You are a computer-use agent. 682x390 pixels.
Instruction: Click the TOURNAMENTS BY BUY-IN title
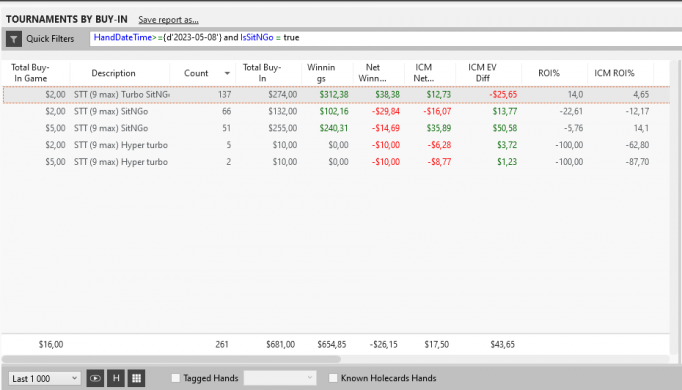pyautogui.click(x=67, y=20)
